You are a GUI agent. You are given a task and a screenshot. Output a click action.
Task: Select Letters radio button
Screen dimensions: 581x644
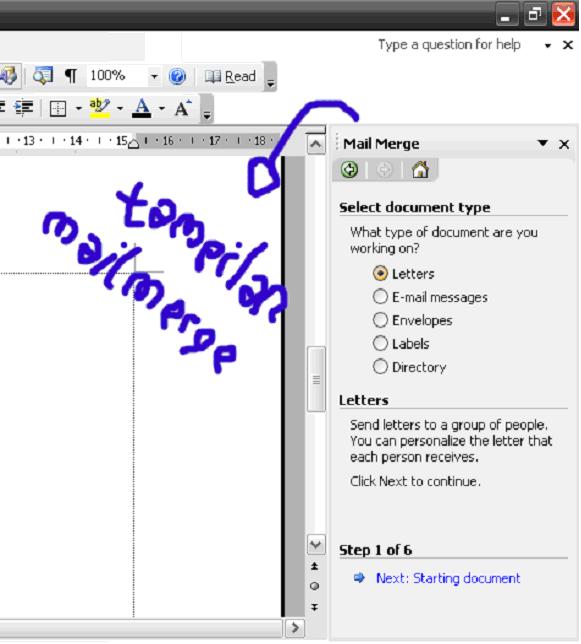point(380,274)
